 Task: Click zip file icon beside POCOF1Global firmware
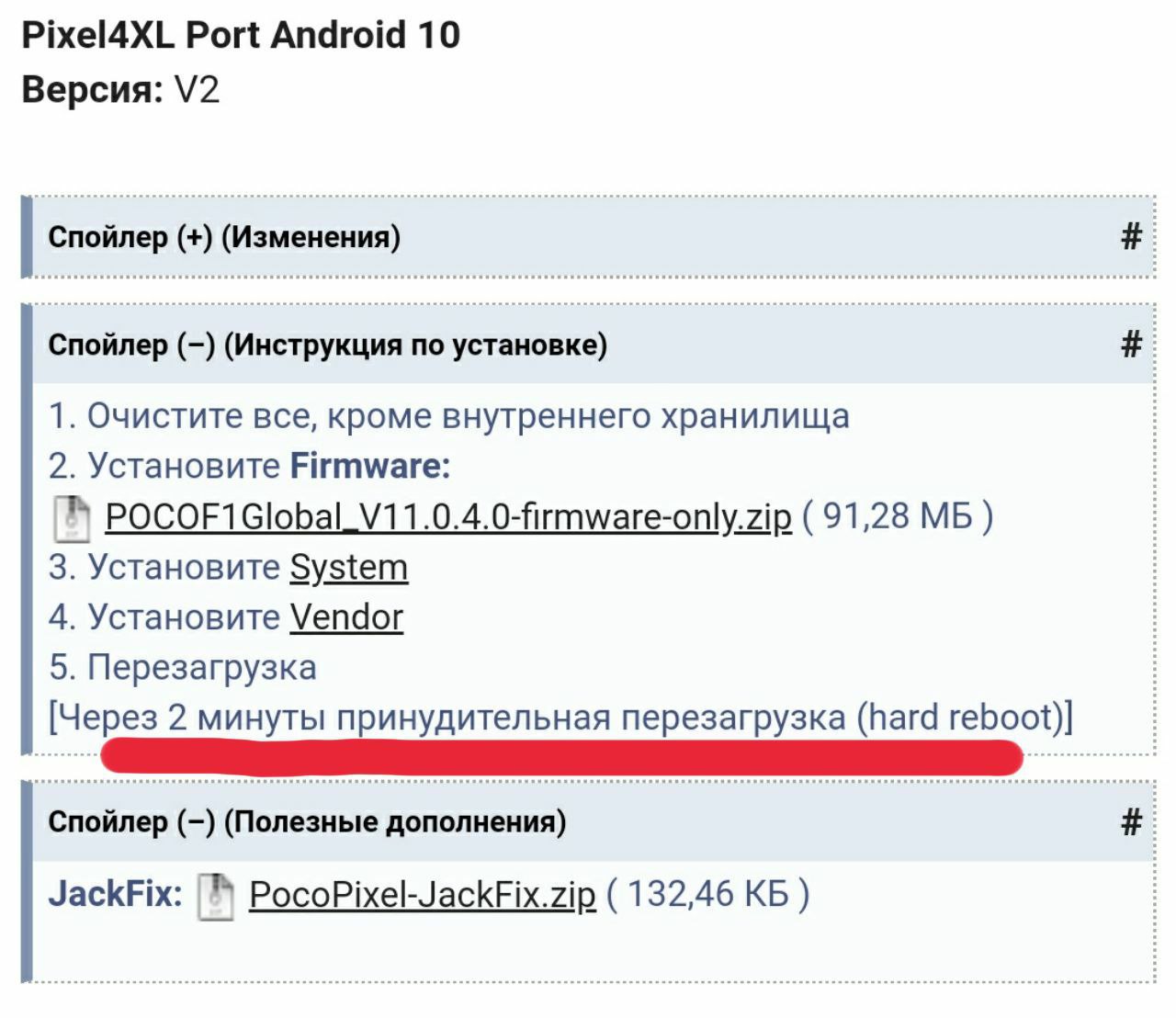point(71,517)
